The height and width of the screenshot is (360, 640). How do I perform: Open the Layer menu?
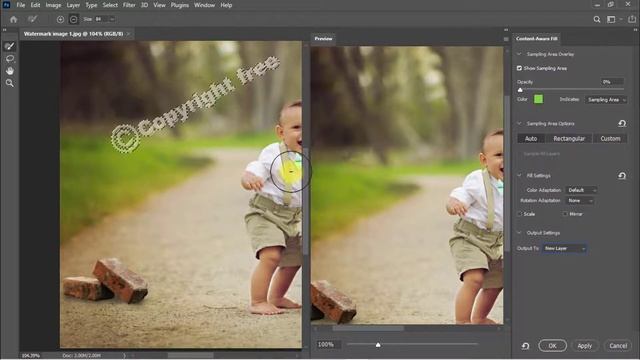73,5
